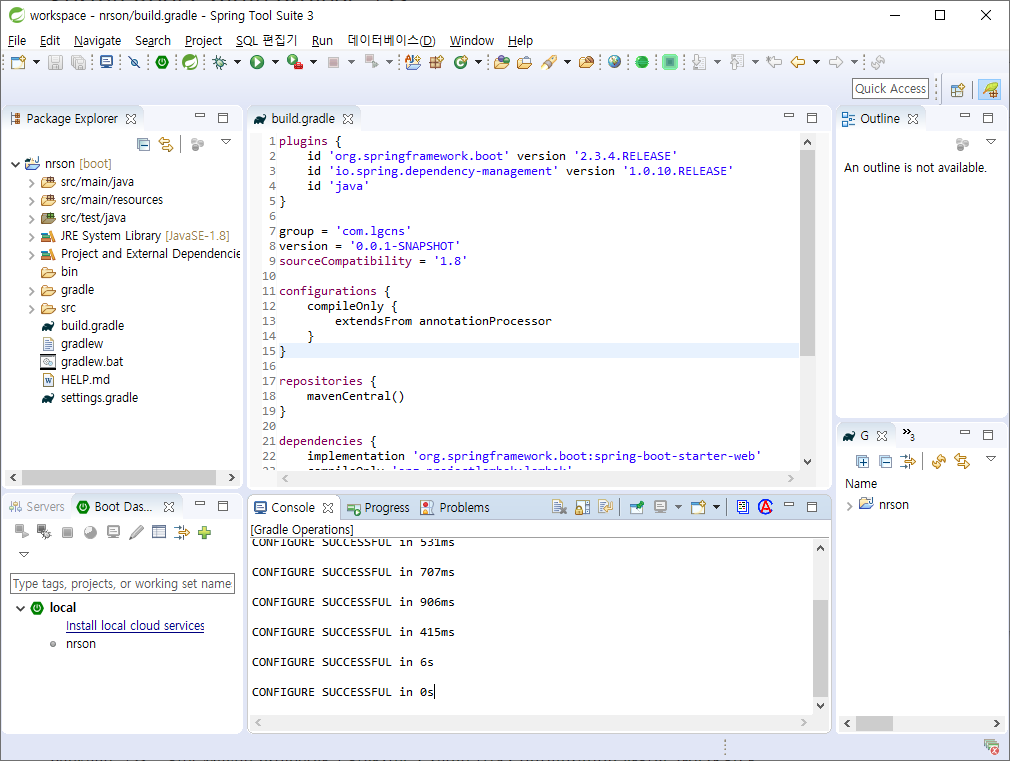Toggle the filters icon in Boot Dashboard toolbar
The height and width of the screenshot is (761, 1010).
[182, 532]
